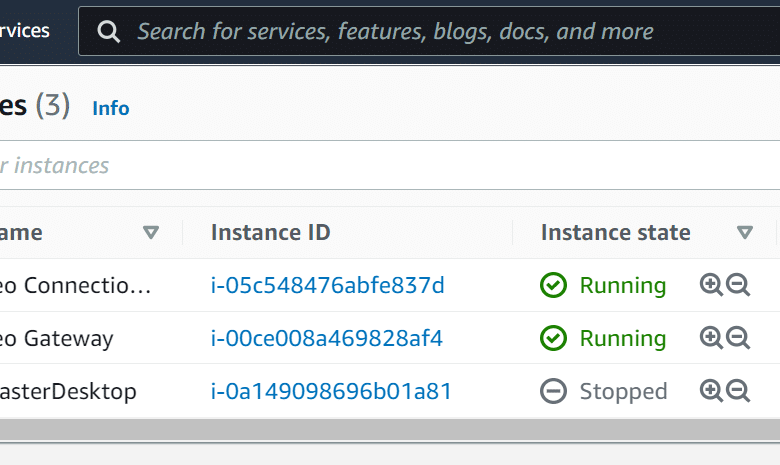Click the Instance ID column header

tap(271, 232)
